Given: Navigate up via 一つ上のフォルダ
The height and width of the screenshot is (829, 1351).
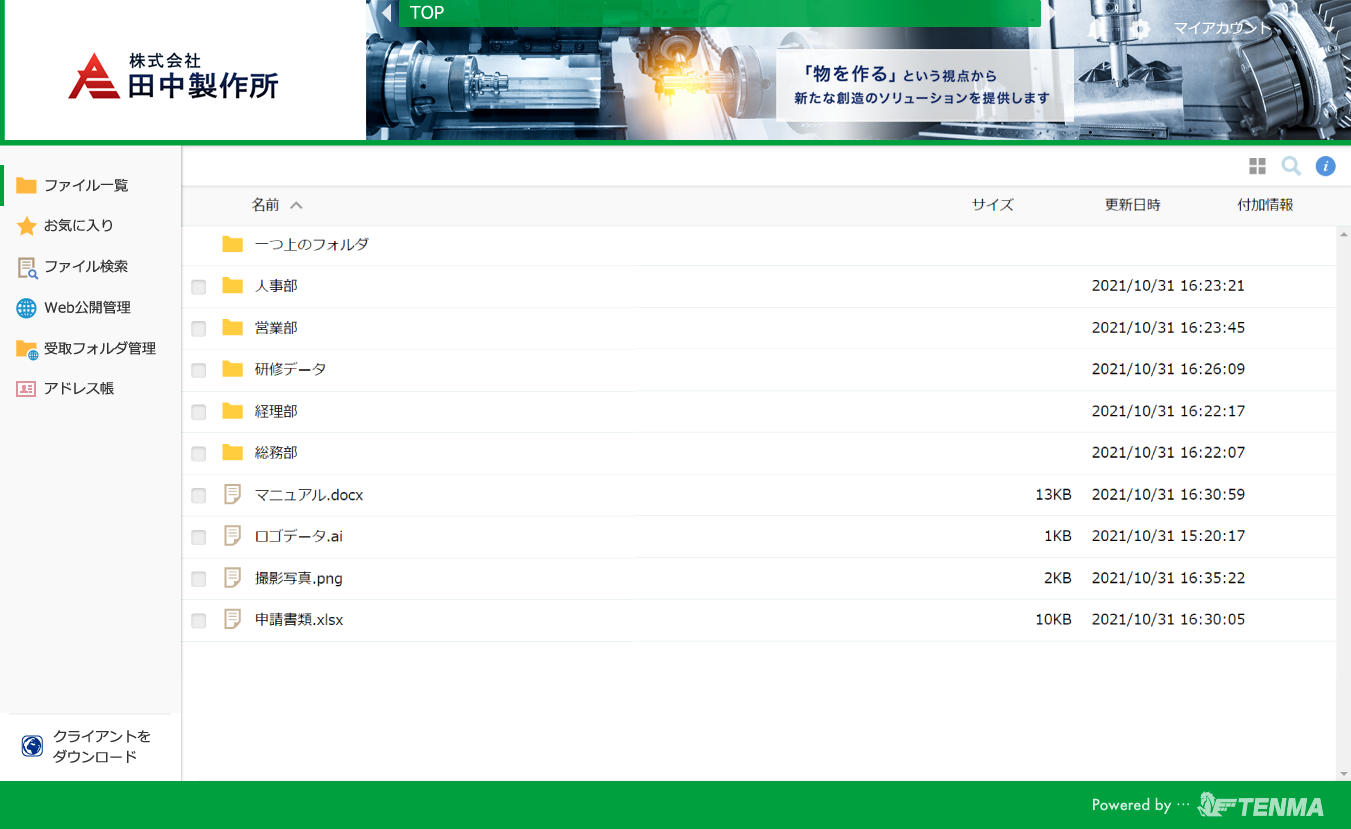Looking at the screenshot, I should [x=311, y=244].
